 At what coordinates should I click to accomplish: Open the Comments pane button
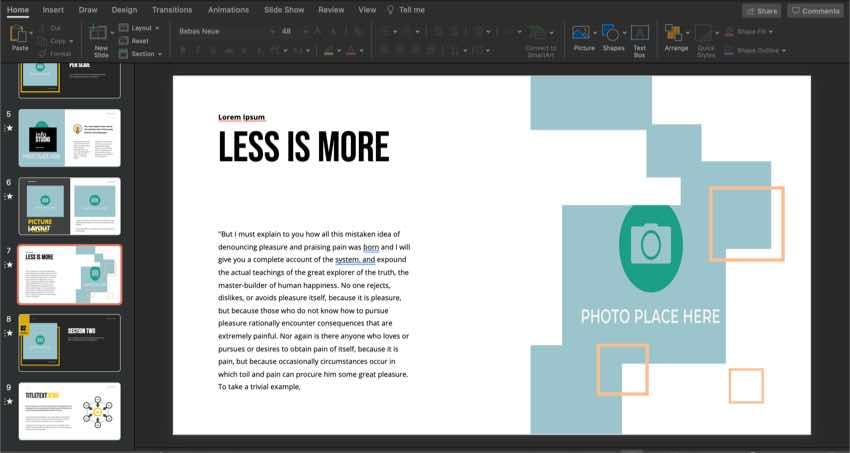click(814, 11)
